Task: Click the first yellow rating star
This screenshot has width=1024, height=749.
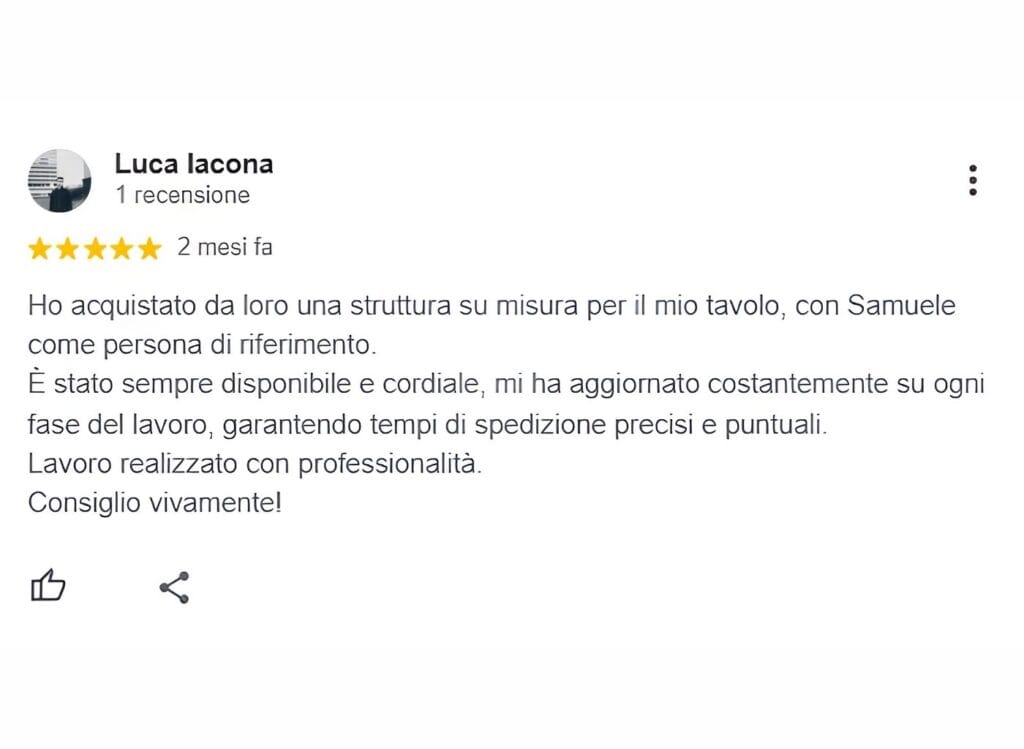Action: click(x=40, y=249)
